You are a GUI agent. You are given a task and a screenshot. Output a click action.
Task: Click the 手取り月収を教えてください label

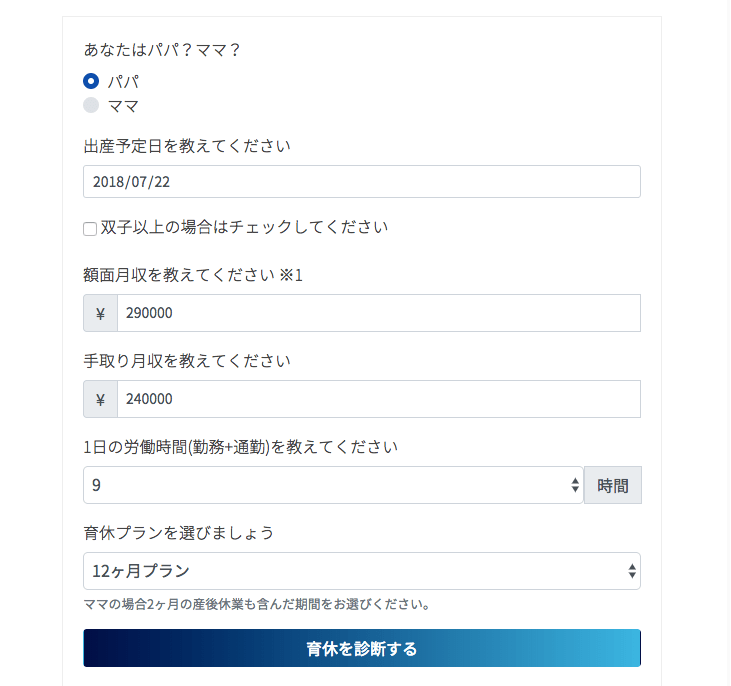click(187, 360)
